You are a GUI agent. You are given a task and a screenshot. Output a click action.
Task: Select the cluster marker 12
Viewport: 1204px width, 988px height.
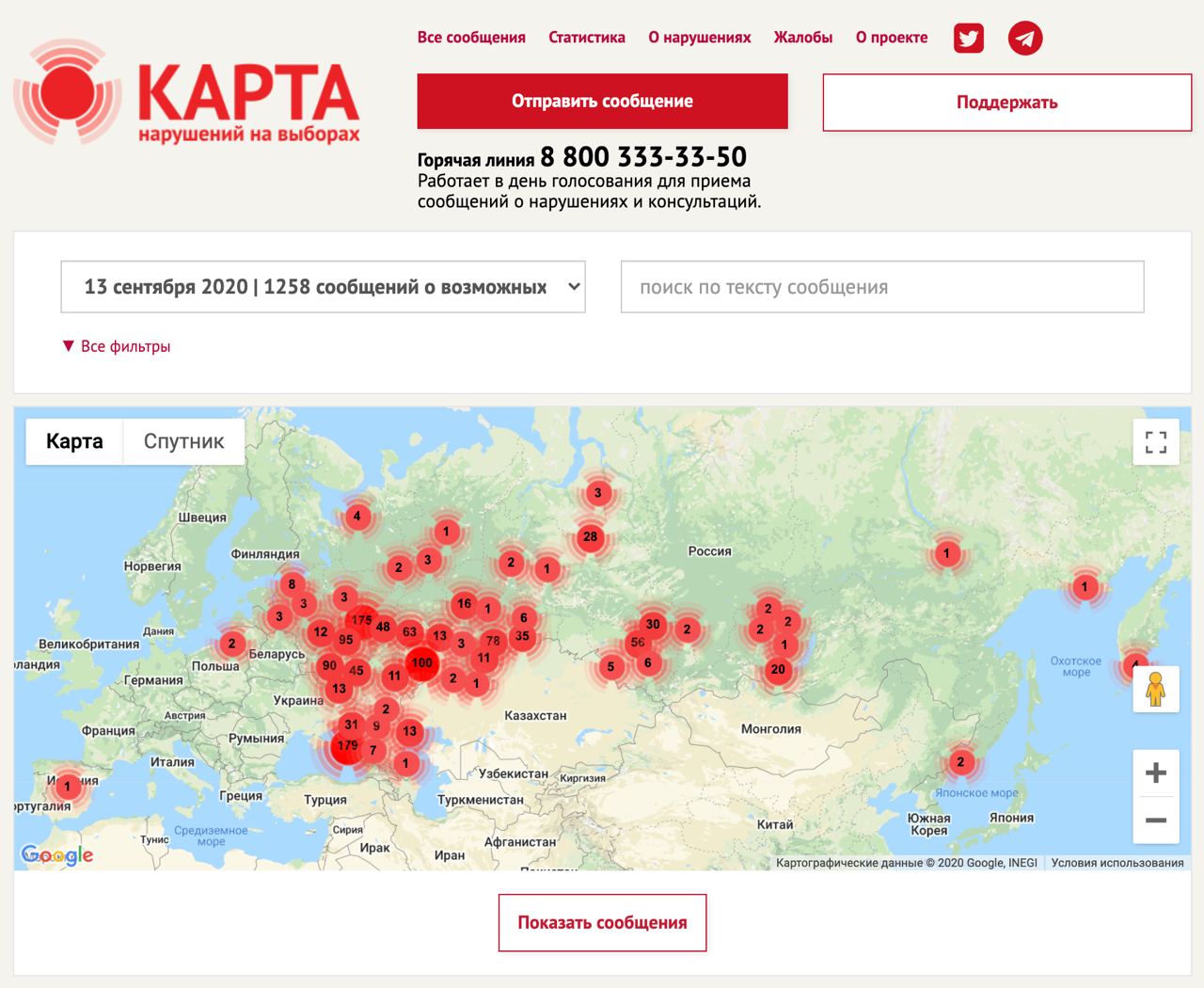tap(321, 632)
